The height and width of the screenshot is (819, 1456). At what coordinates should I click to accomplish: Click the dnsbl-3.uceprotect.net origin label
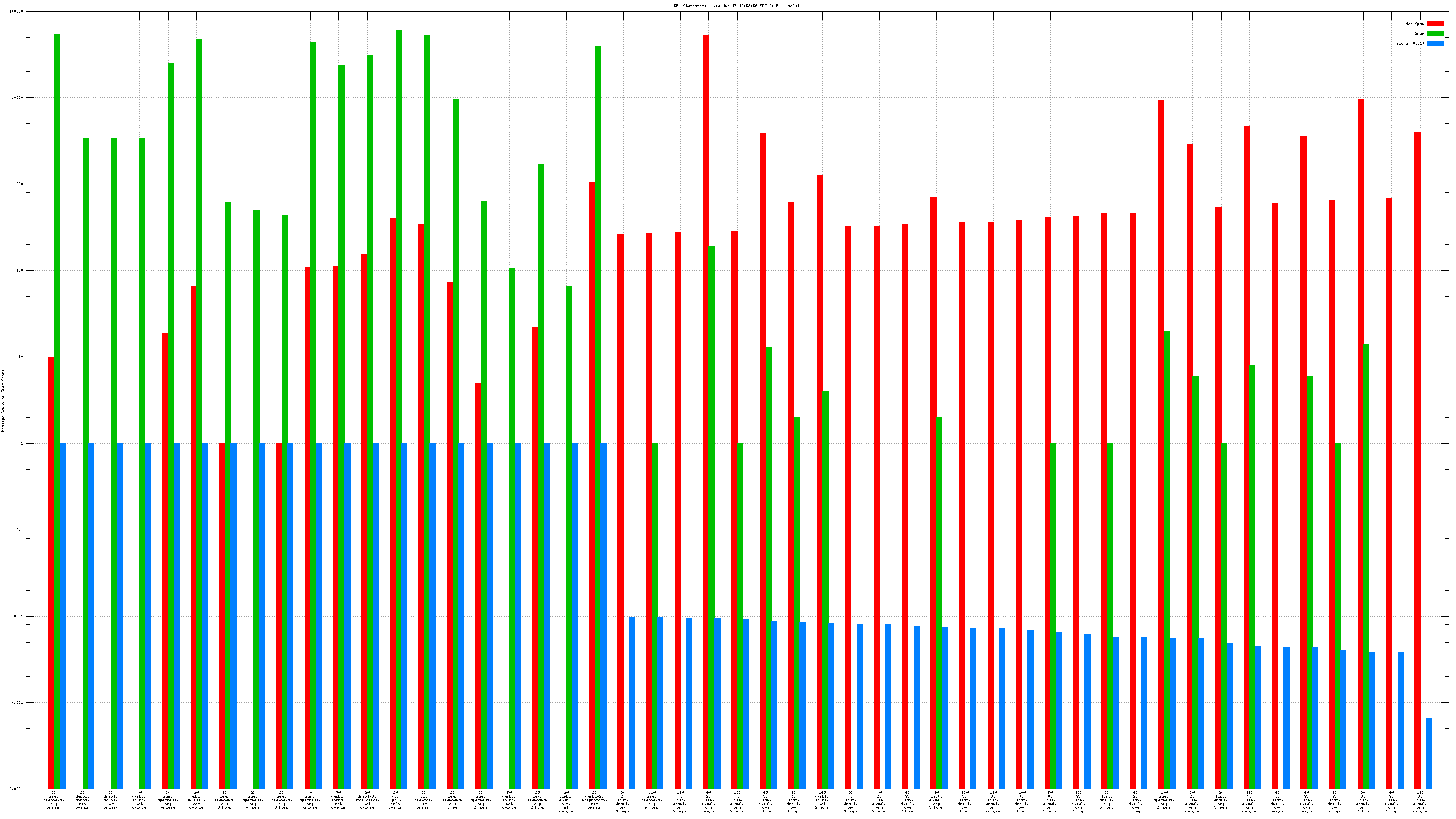coord(367,800)
